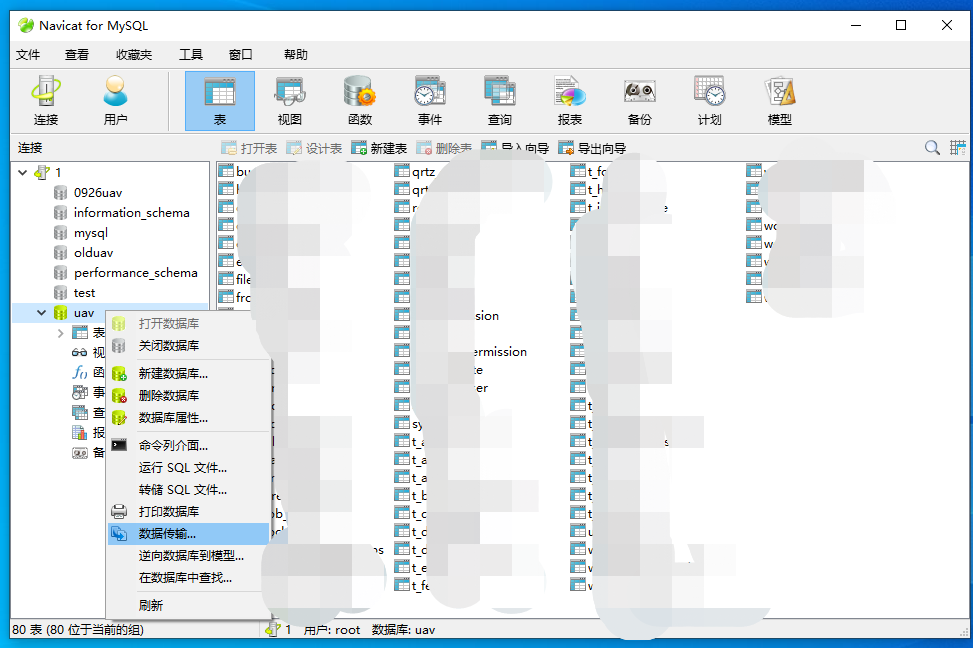Select the uav database in tree
The width and height of the screenshot is (973, 648).
tap(84, 313)
